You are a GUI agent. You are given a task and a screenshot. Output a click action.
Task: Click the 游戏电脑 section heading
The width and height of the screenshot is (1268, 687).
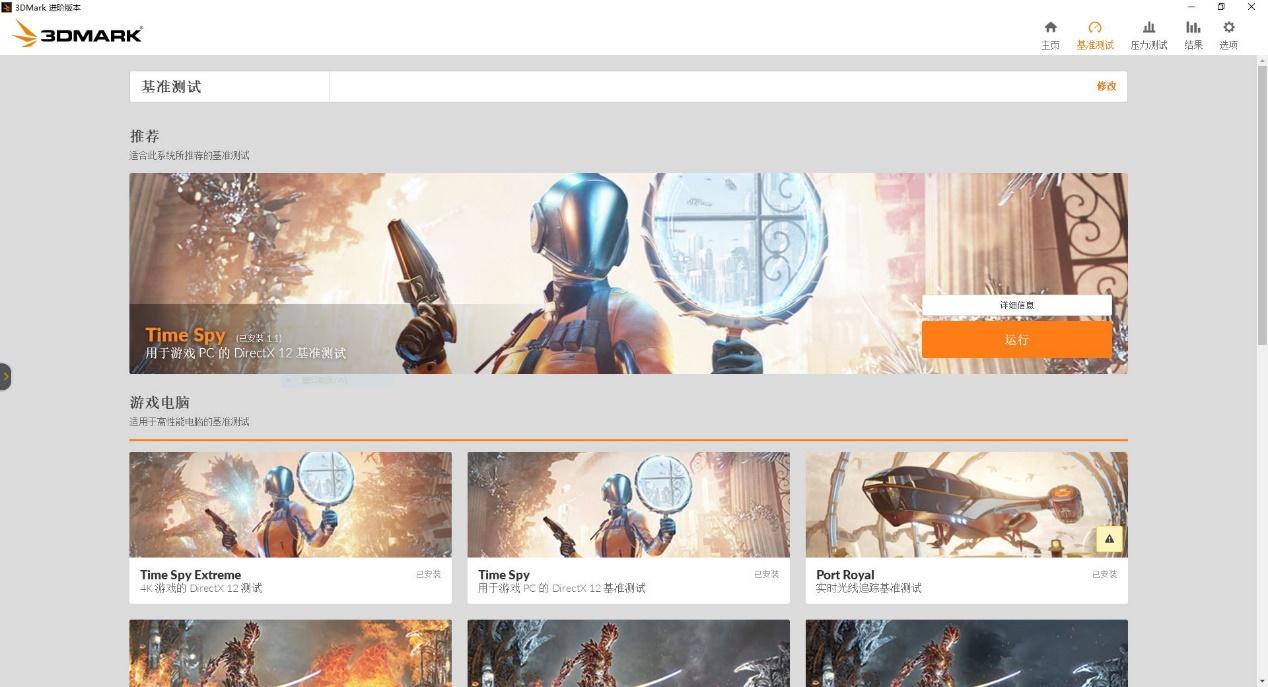coord(159,402)
